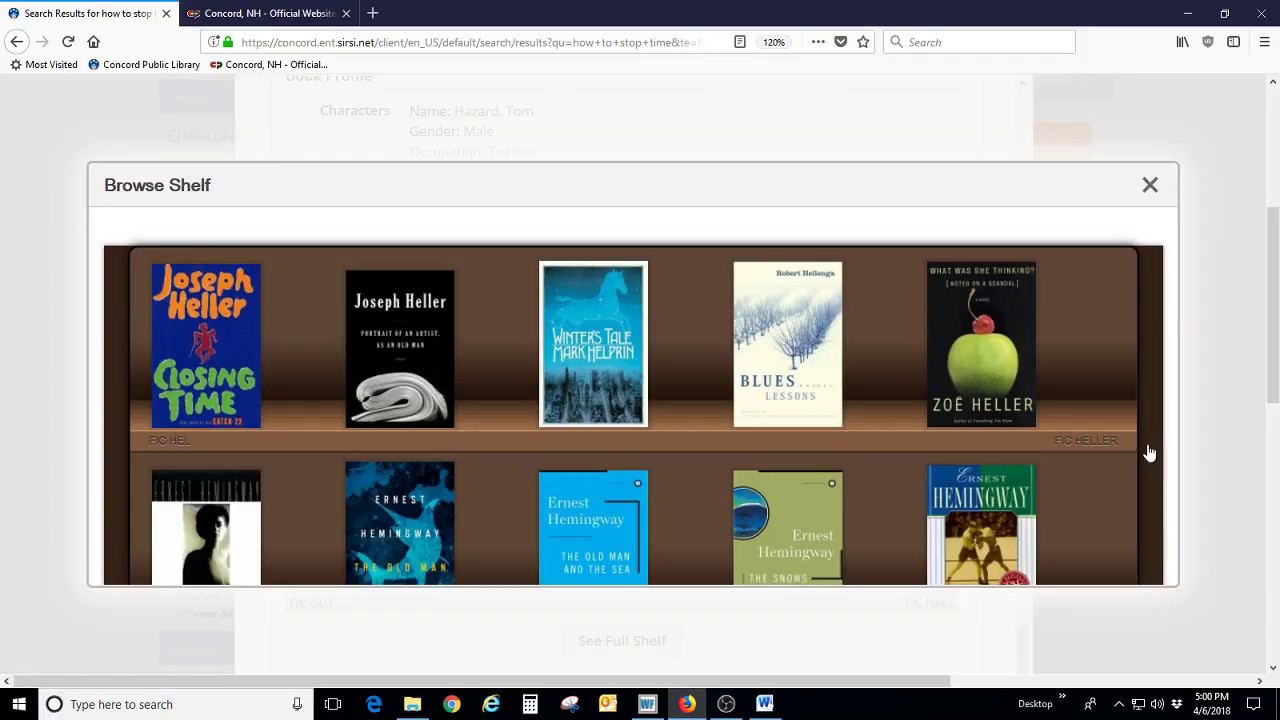Open the dark blue Hemingway Old Man cover

click(x=400, y=523)
